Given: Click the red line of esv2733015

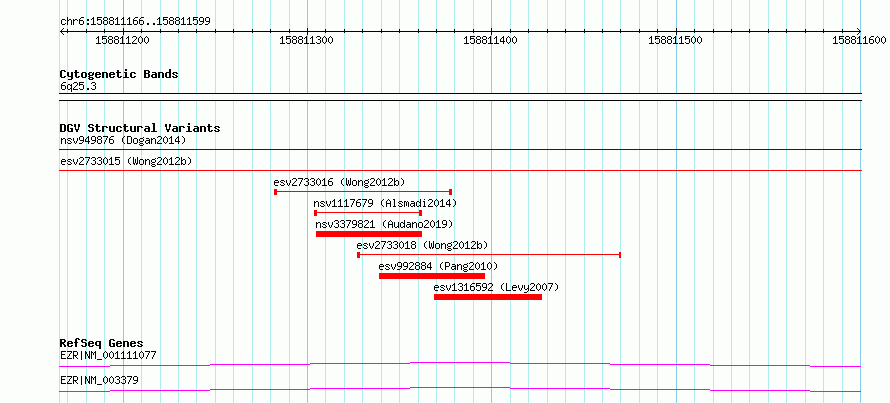Looking at the screenshot, I should click(x=460, y=170).
